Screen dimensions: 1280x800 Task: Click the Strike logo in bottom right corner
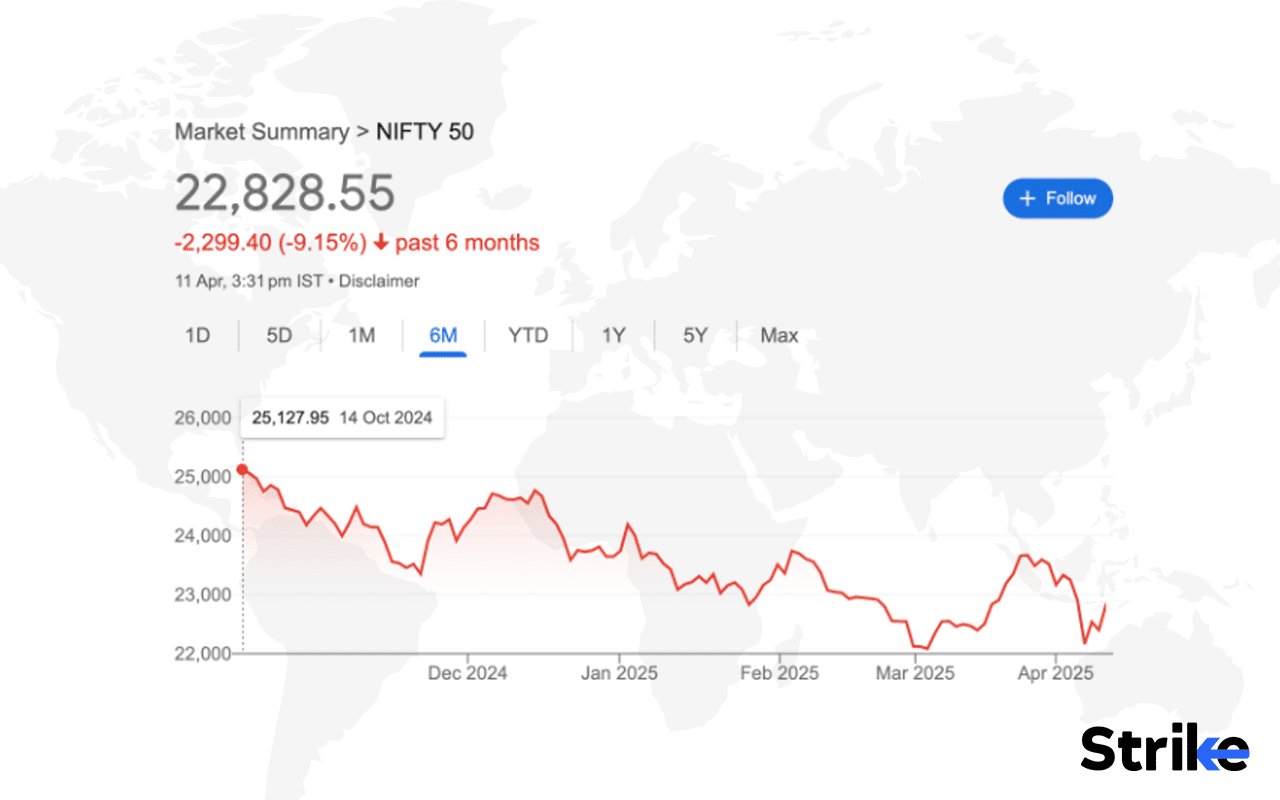1163,748
